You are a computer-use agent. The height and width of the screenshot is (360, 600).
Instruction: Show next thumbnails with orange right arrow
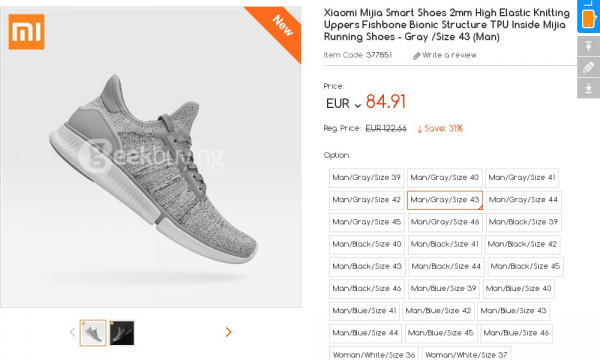click(x=228, y=332)
